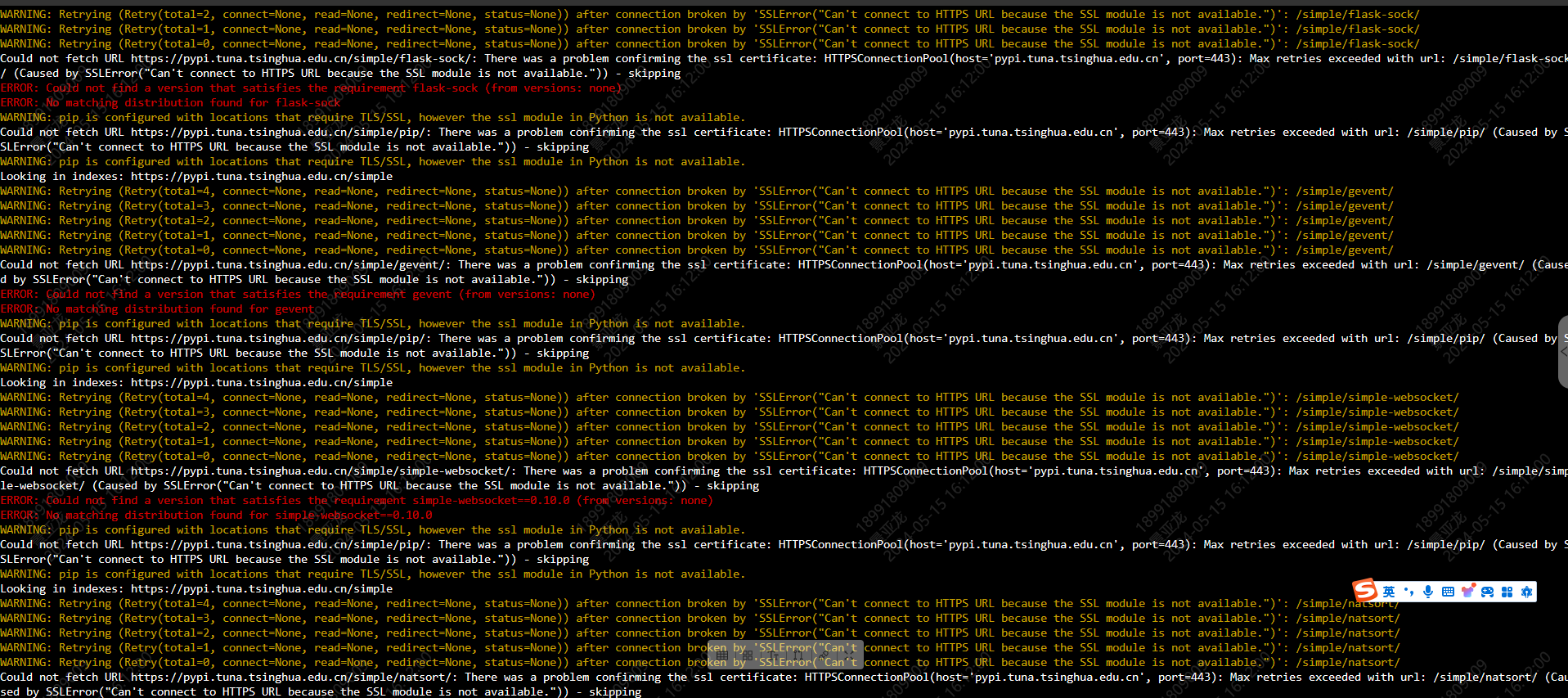Click the text size Tt icon in floating toolbar

tap(773, 655)
